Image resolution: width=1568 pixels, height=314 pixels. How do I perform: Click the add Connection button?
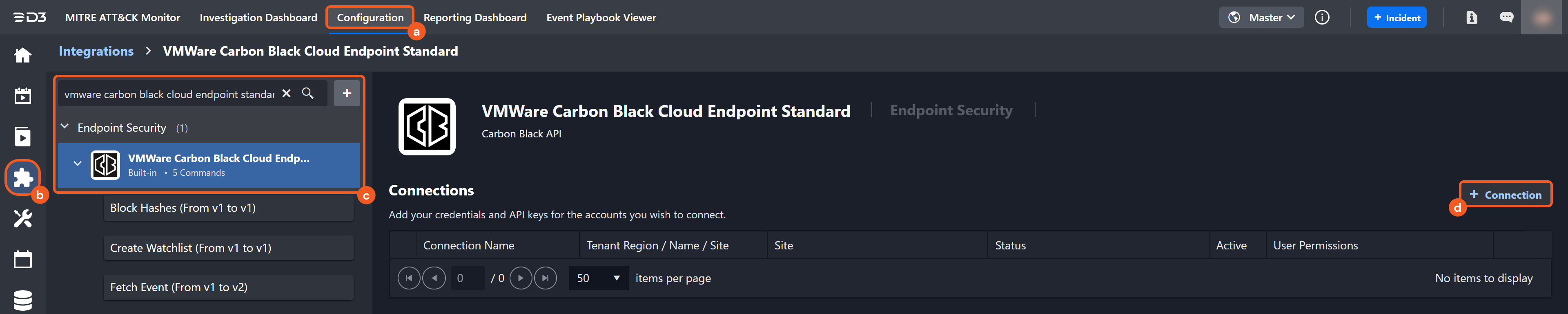point(1505,195)
